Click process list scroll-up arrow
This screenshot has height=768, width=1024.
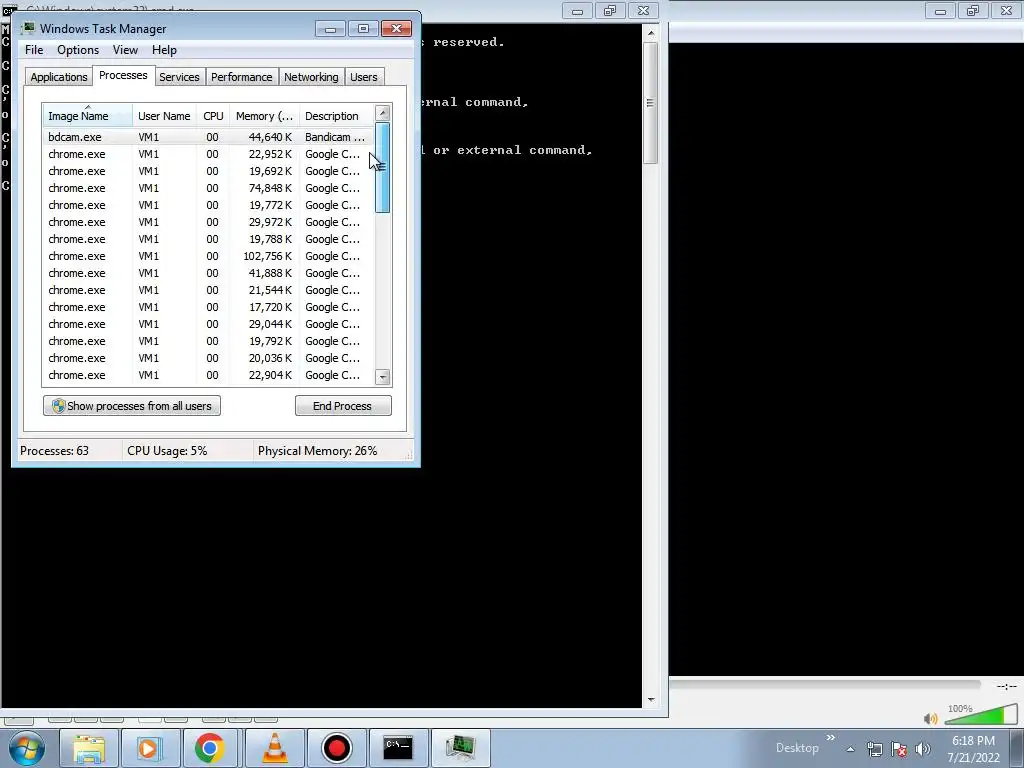tap(383, 113)
